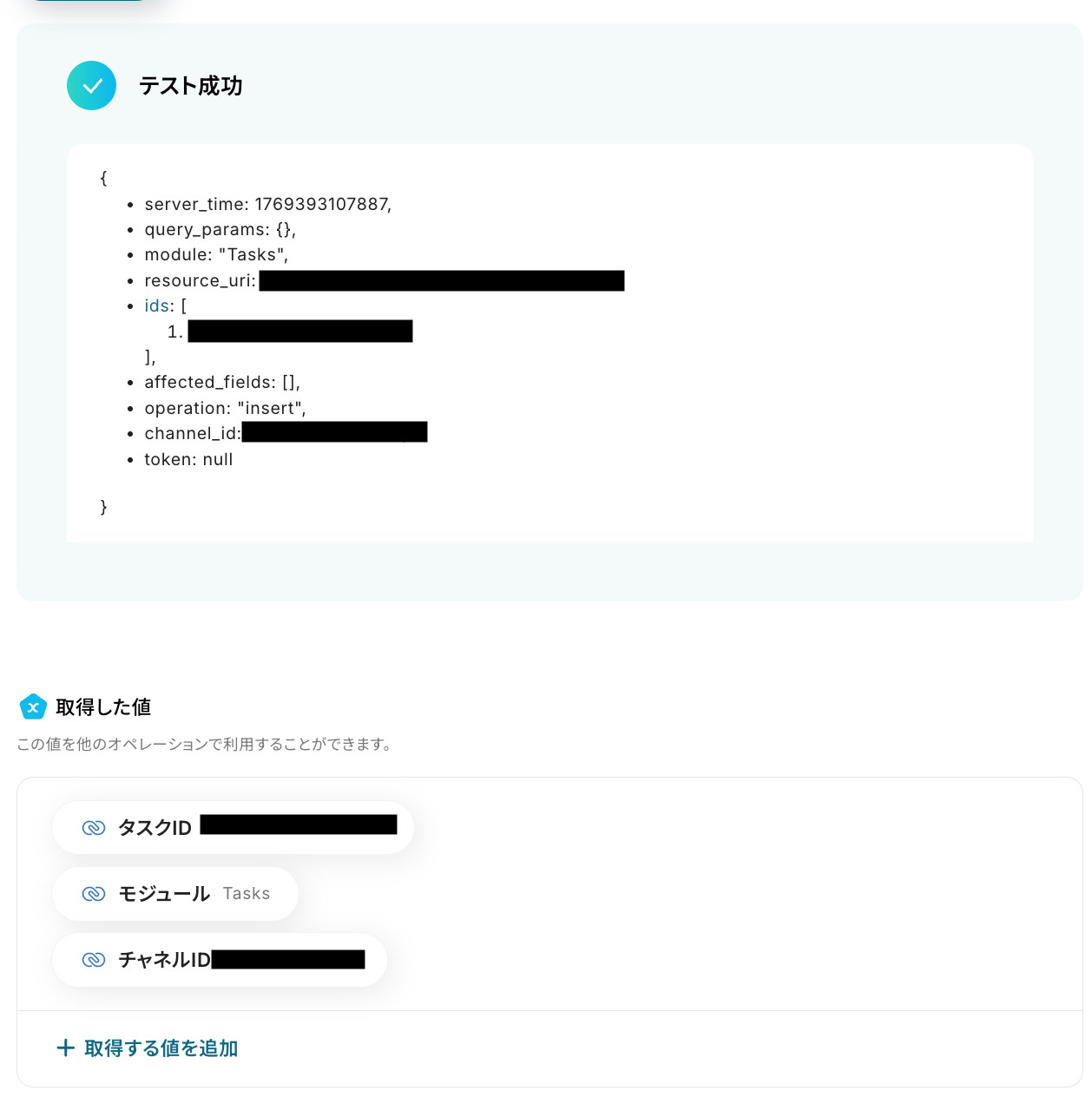Click the test success checkmark icon
This screenshot has width=1092, height=1097.
(91, 85)
